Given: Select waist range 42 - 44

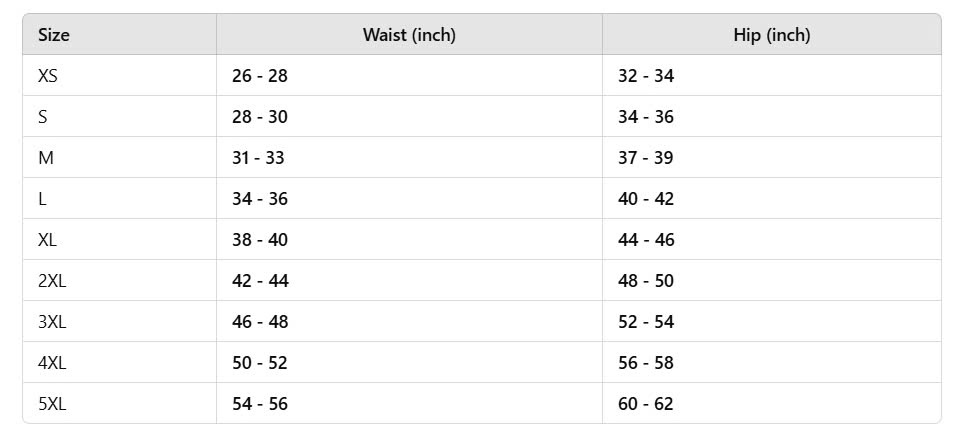Looking at the screenshot, I should (x=260, y=281).
